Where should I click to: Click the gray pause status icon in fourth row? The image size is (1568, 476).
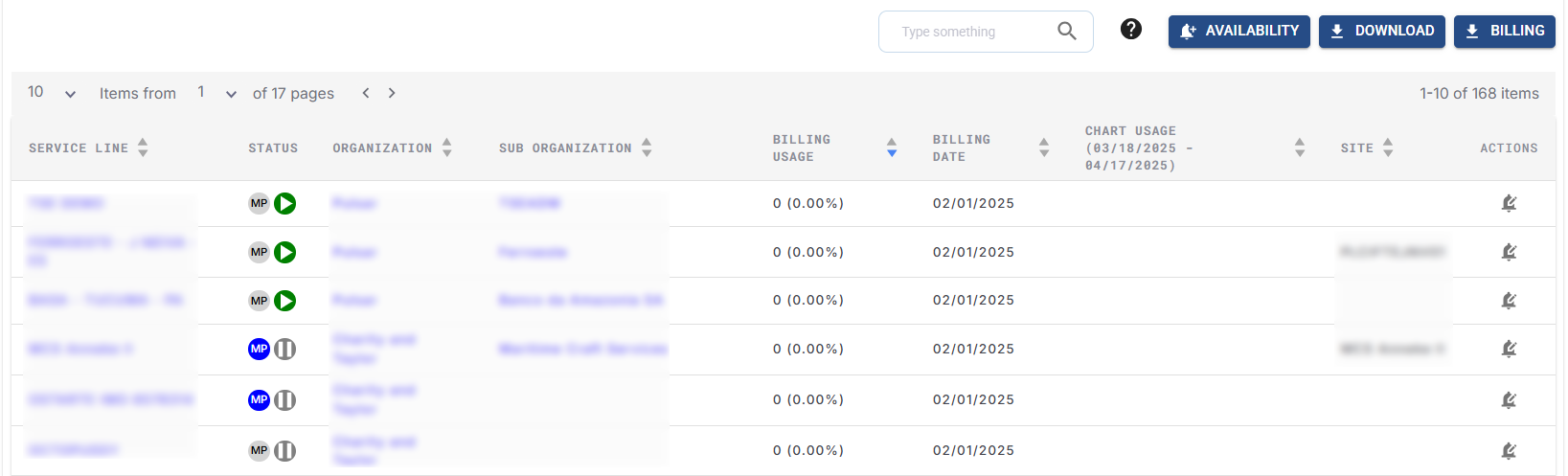pos(284,350)
